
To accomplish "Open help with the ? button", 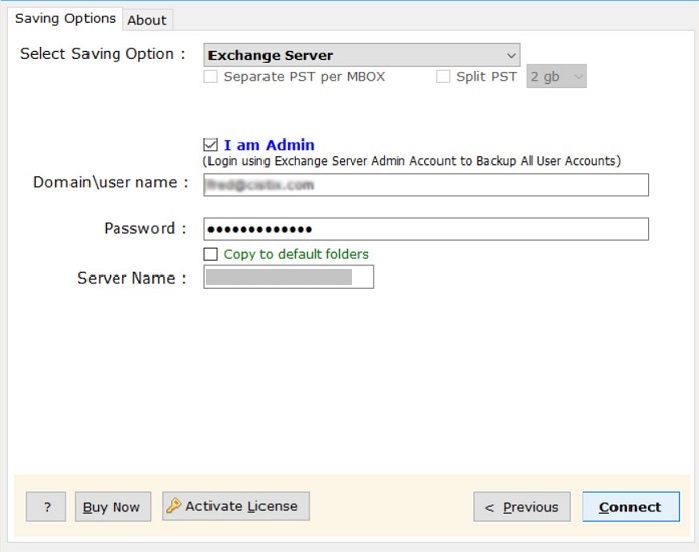I will pyautogui.click(x=46, y=507).
